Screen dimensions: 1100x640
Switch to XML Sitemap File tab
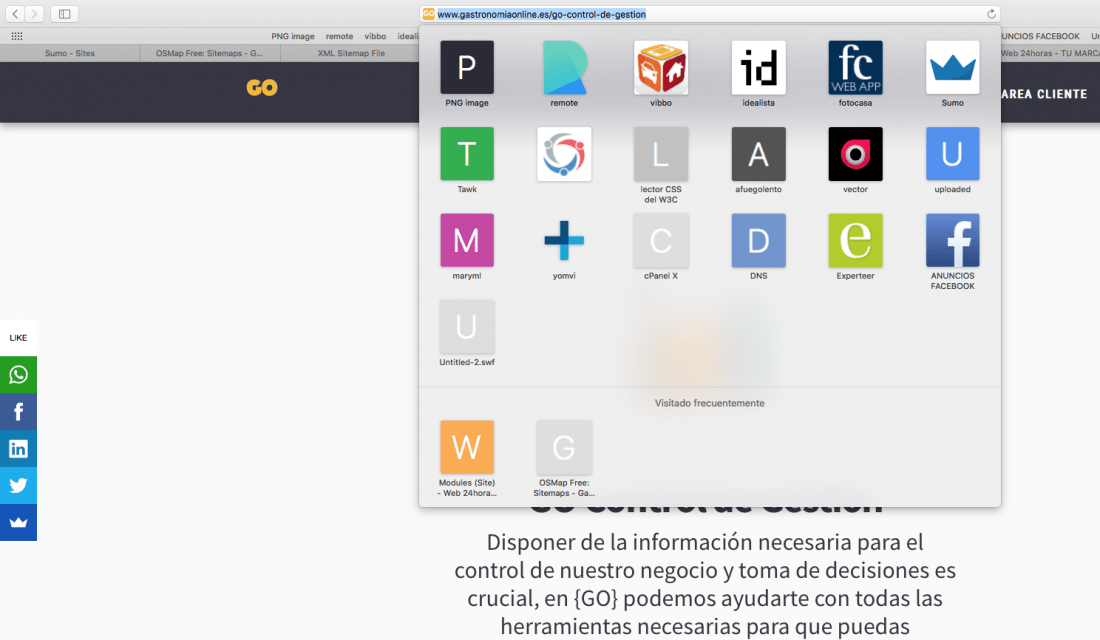click(351, 53)
